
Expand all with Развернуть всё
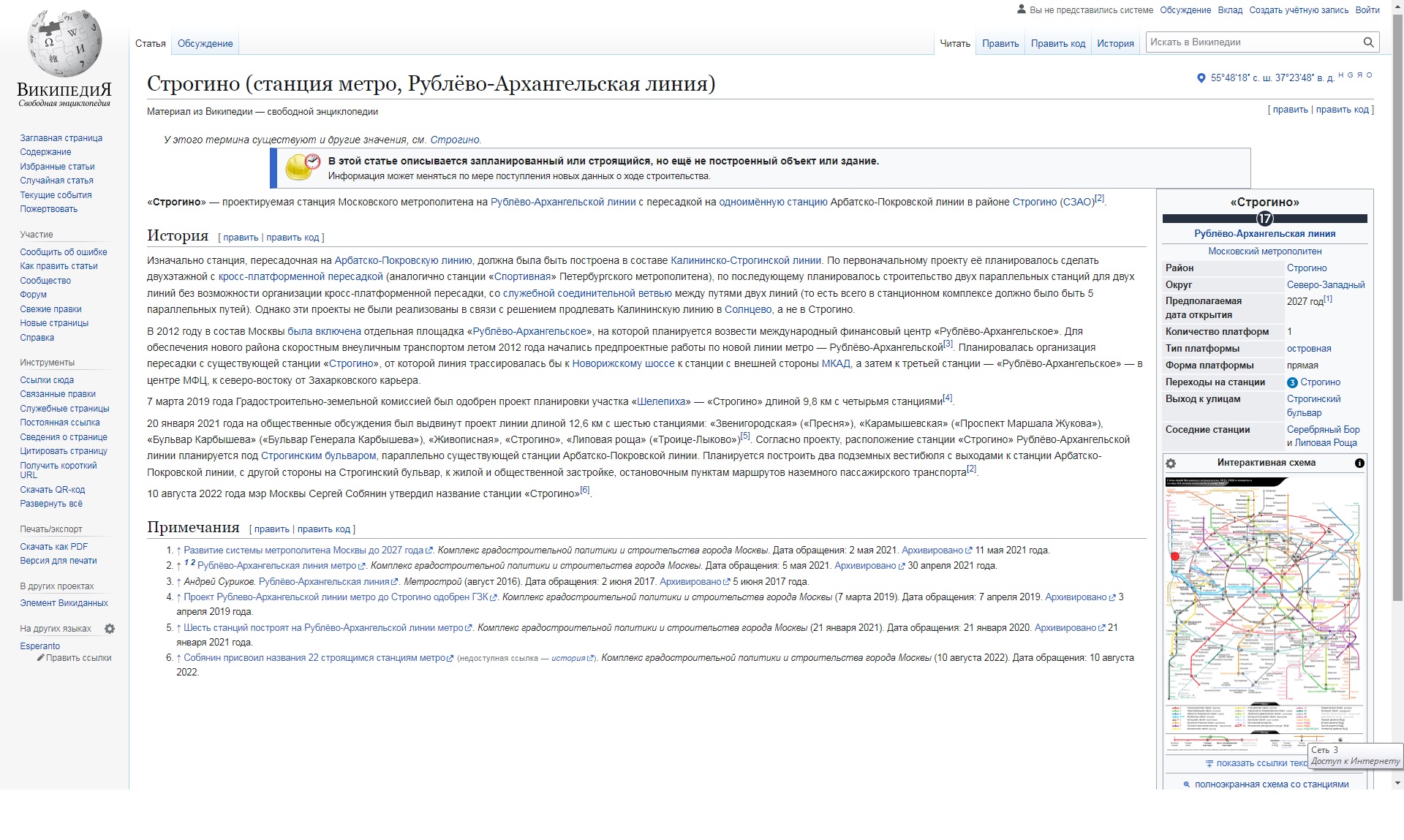[x=51, y=504]
